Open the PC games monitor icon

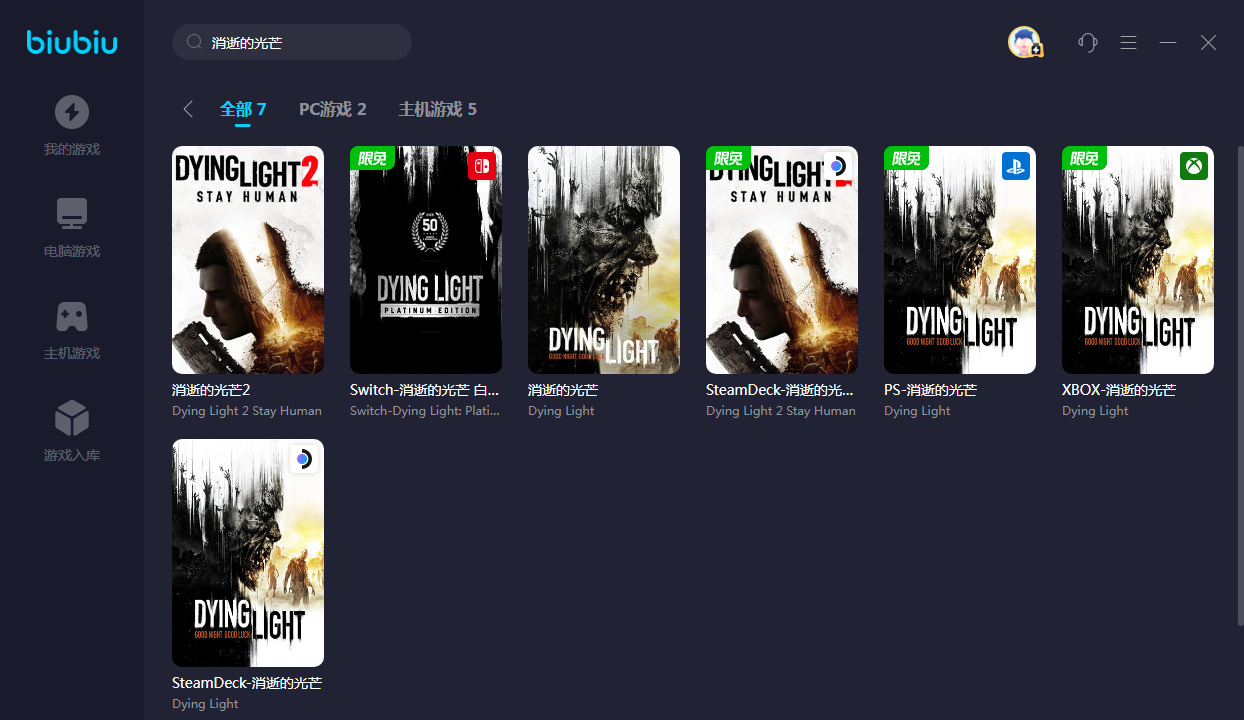point(71,214)
